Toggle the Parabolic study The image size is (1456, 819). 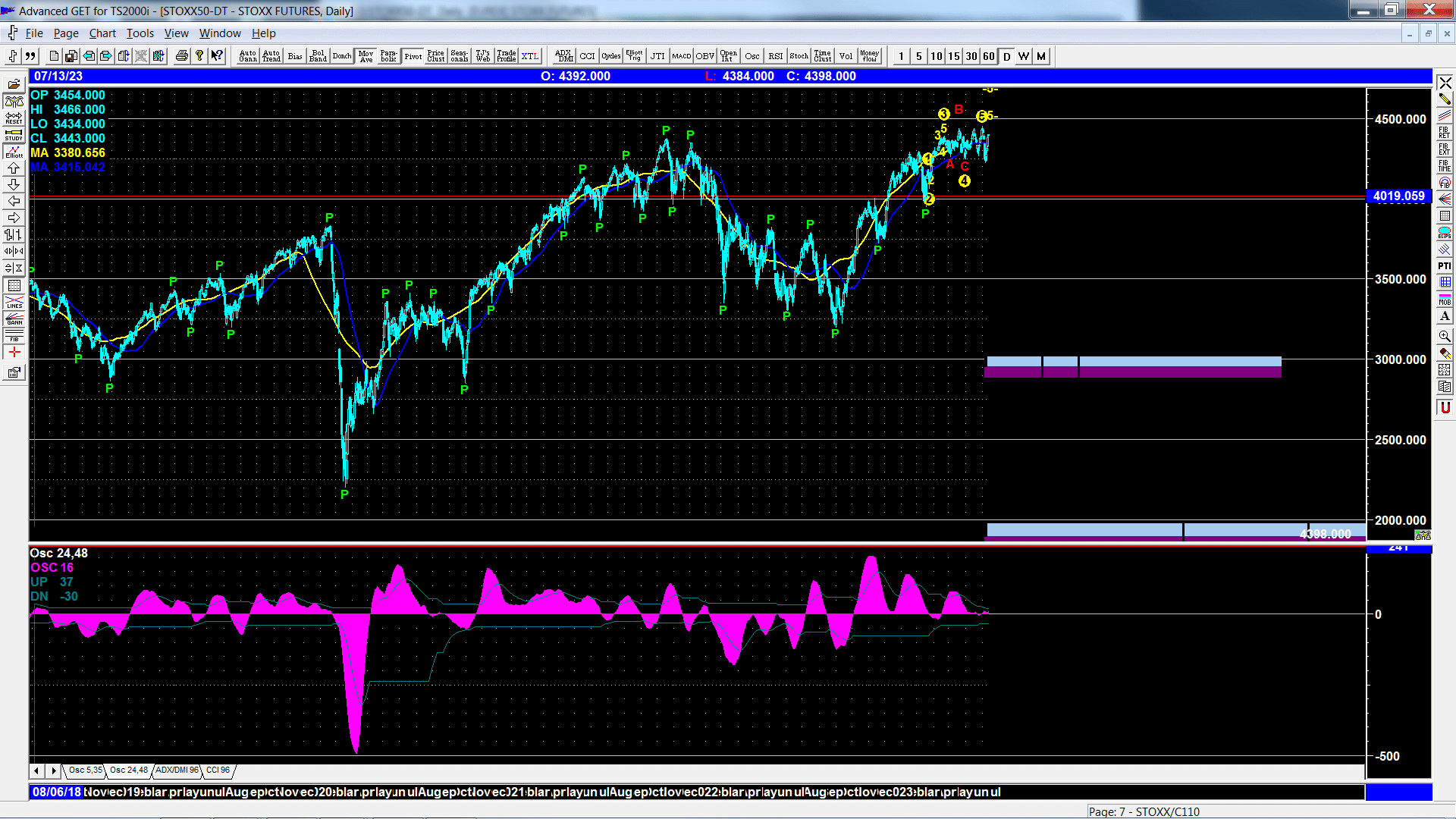click(389, 56)
